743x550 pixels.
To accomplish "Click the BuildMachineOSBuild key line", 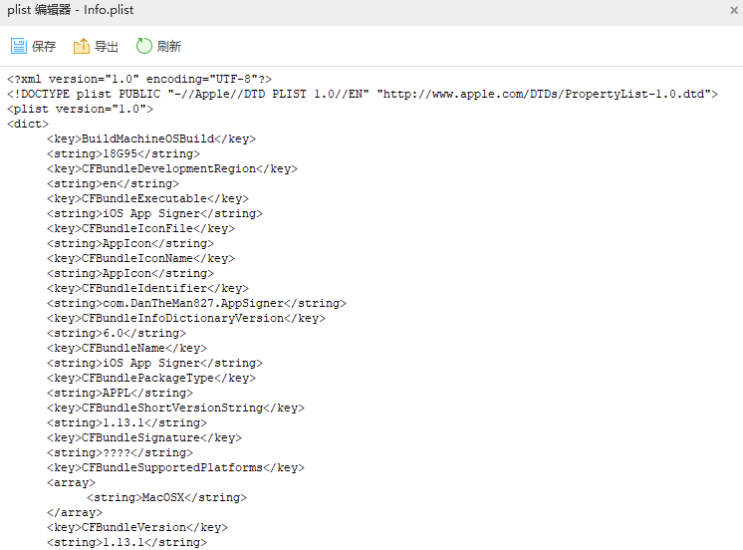I will click(x=152, y=139).
